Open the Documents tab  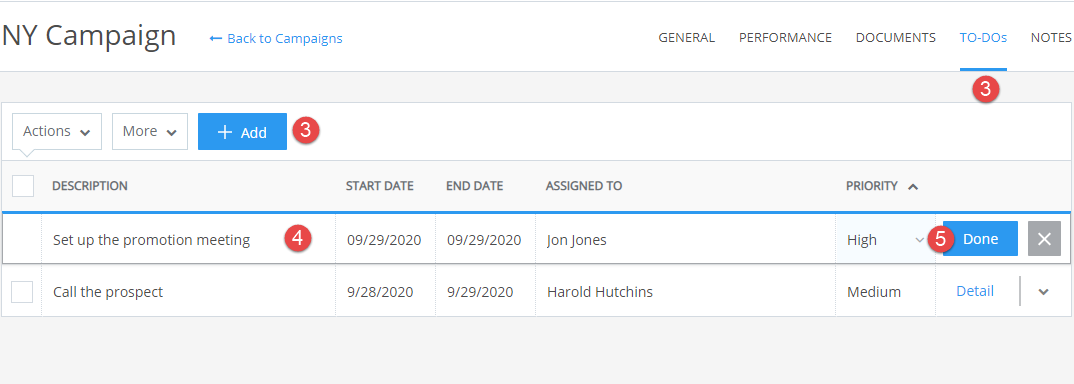895,38
